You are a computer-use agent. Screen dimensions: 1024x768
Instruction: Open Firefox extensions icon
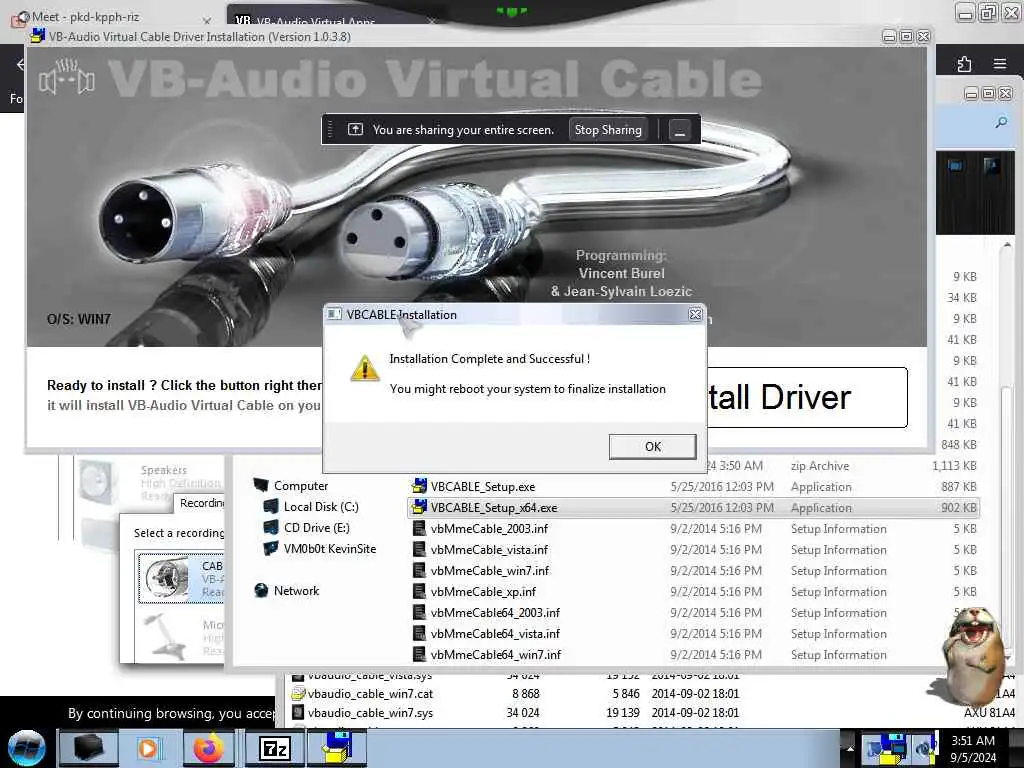point(964,64)
